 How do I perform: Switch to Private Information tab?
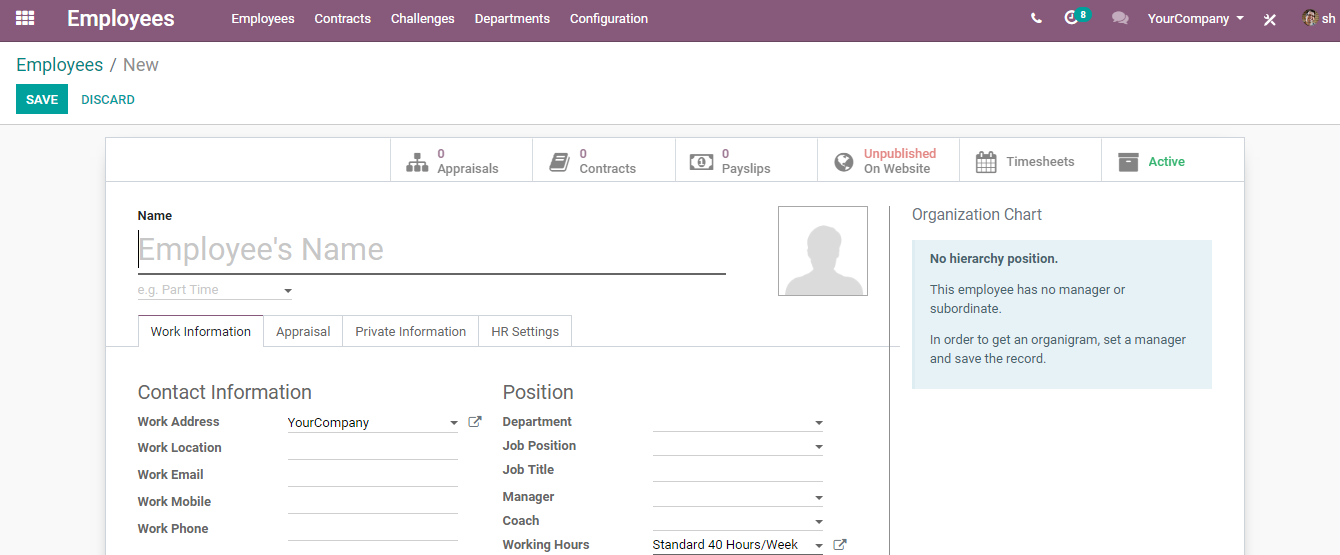[411, 331]
